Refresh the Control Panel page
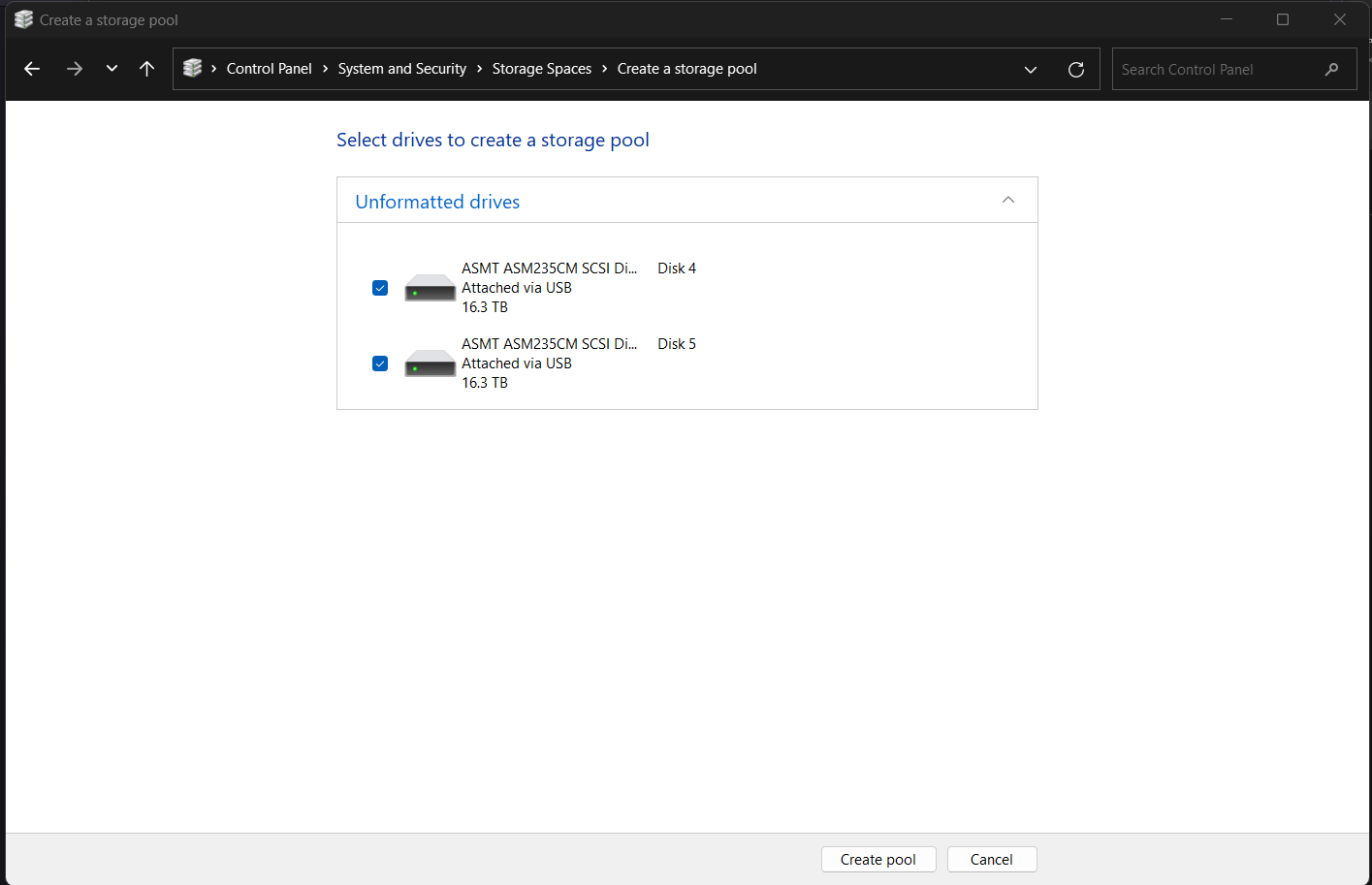This screenshot has width=1372, height=885. pos(1075,70)
